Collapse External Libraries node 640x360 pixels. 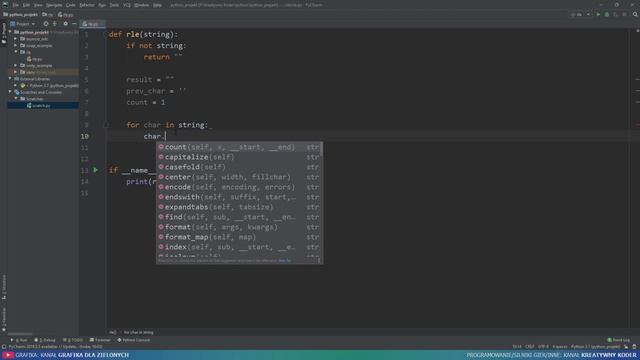coord(10,79)
